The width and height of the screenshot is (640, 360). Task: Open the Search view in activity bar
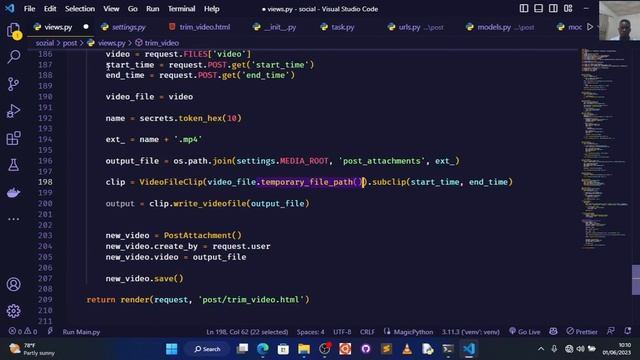[13, 57]
